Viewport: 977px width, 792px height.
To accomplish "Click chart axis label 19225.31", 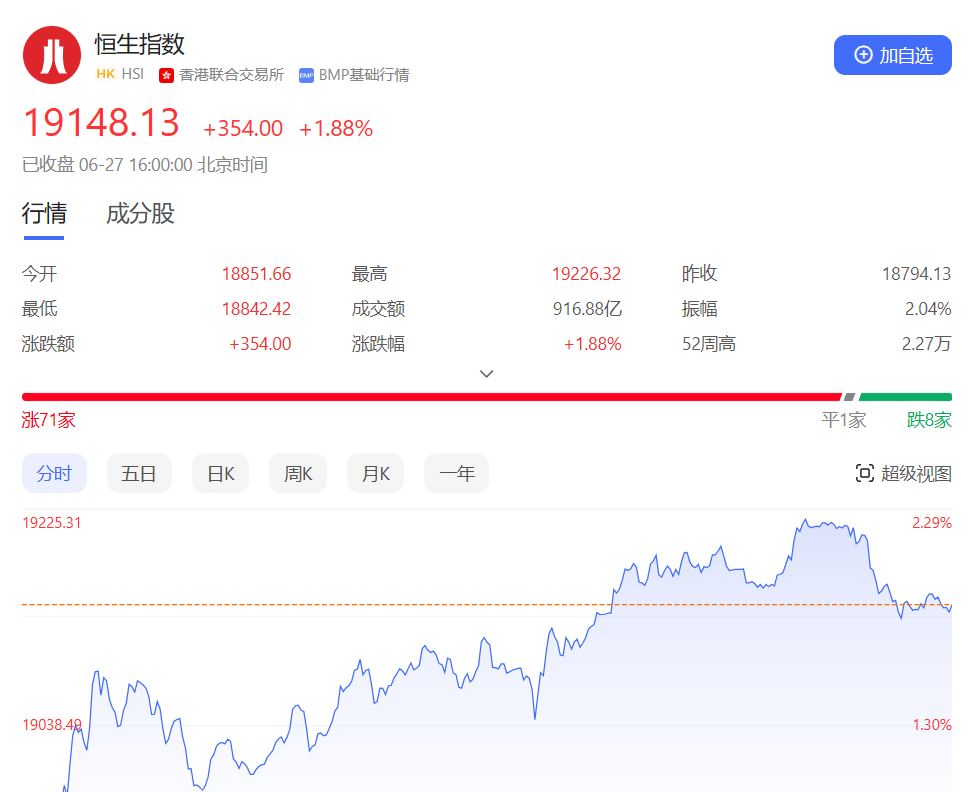I will coord(52,523).
